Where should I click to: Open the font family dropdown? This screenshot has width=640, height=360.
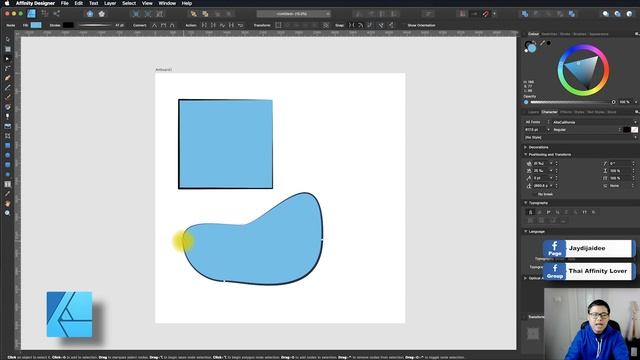pyautogui.click(x=594, y=122)
